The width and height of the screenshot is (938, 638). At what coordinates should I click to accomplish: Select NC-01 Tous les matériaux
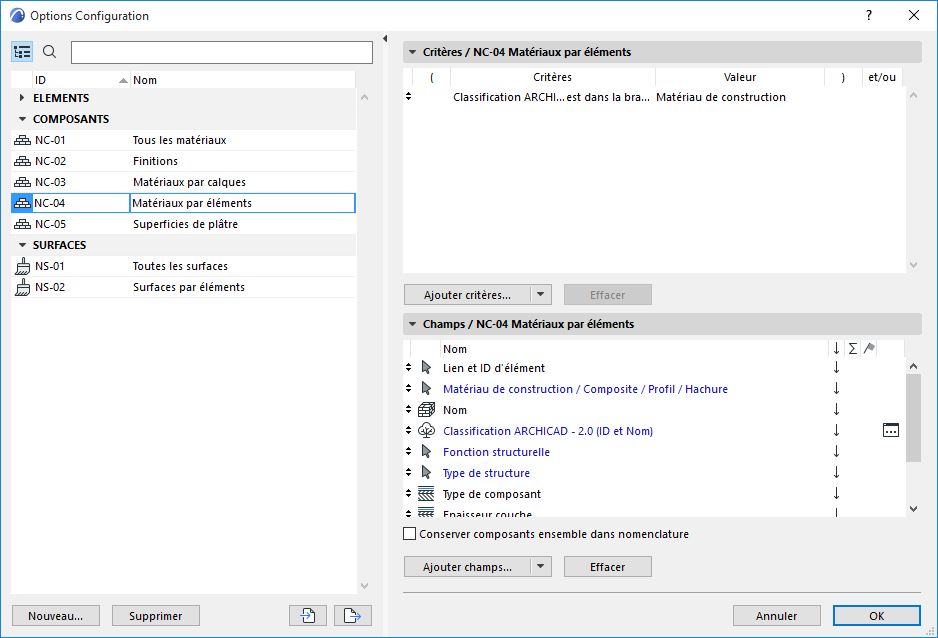click(x=180, y=140)
